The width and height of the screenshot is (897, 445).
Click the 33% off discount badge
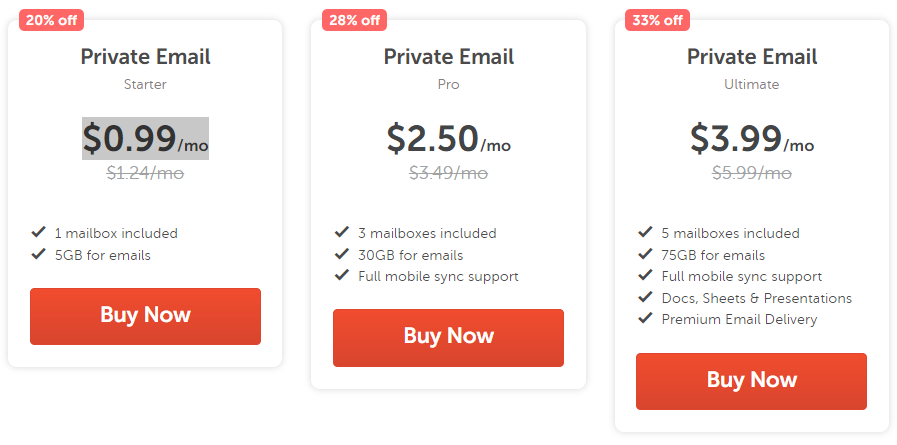coord(657,20)
